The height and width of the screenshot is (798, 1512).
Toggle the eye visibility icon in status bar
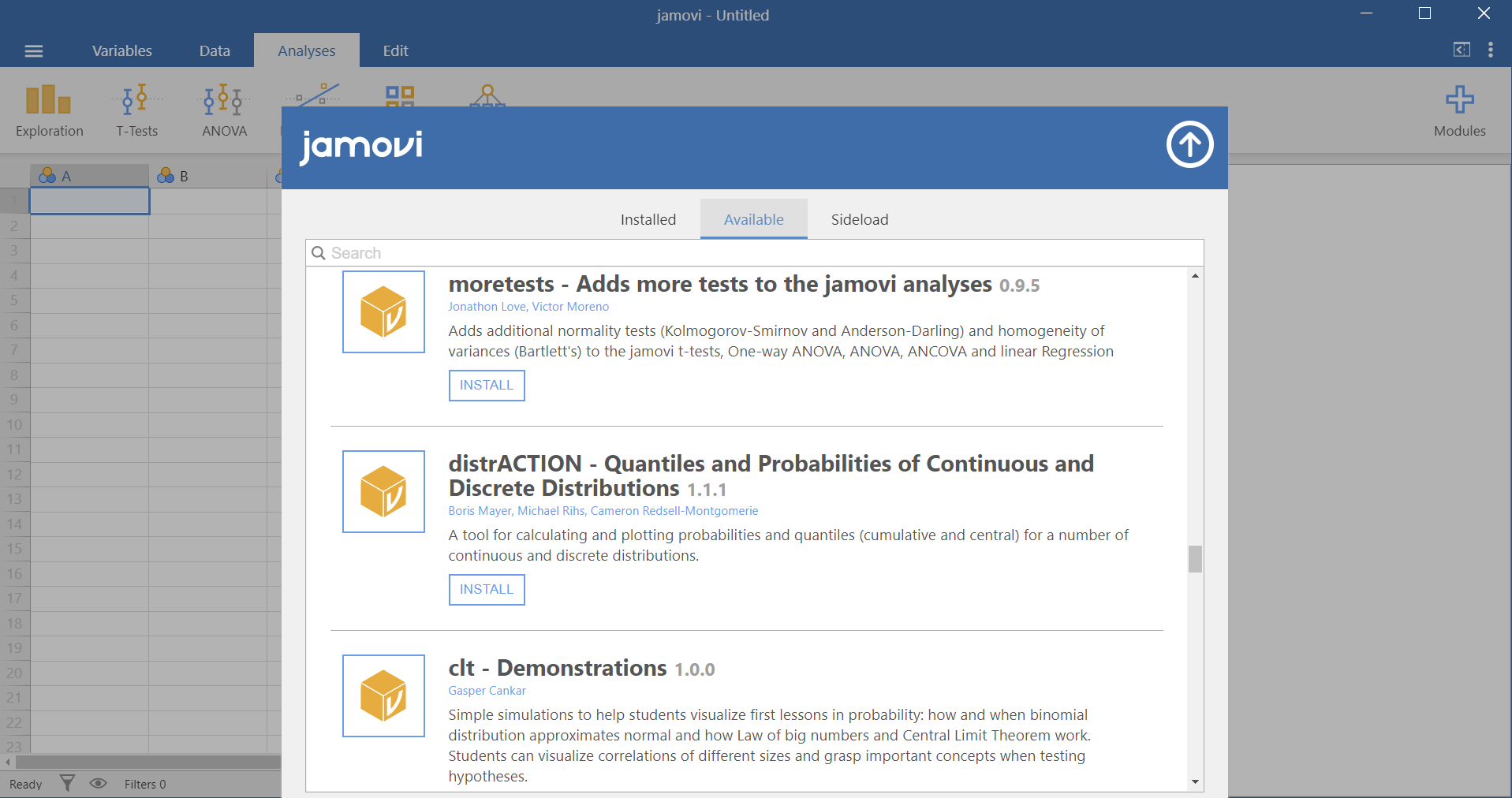98,783
